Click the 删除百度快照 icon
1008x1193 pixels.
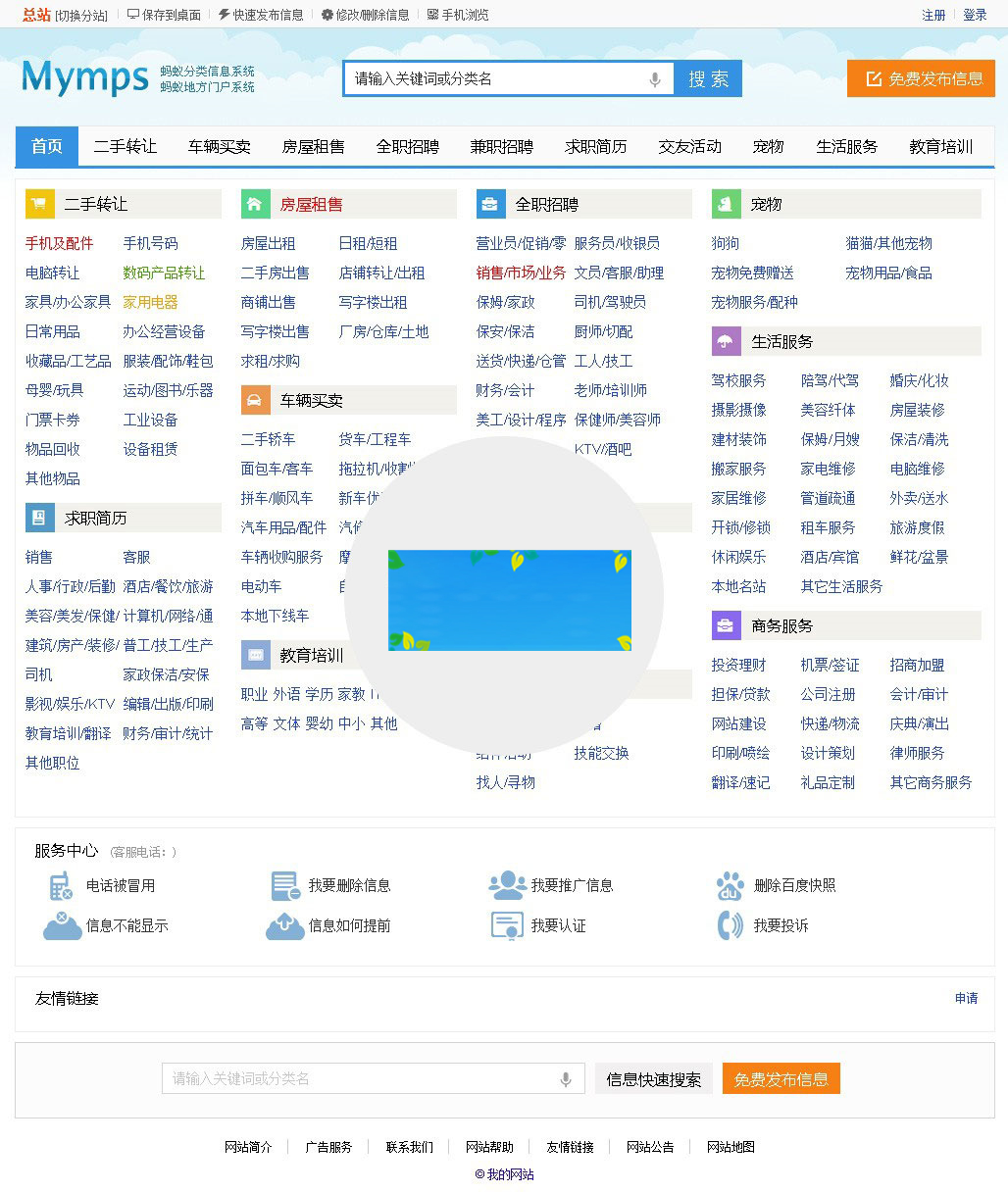(x=730, y=884)
